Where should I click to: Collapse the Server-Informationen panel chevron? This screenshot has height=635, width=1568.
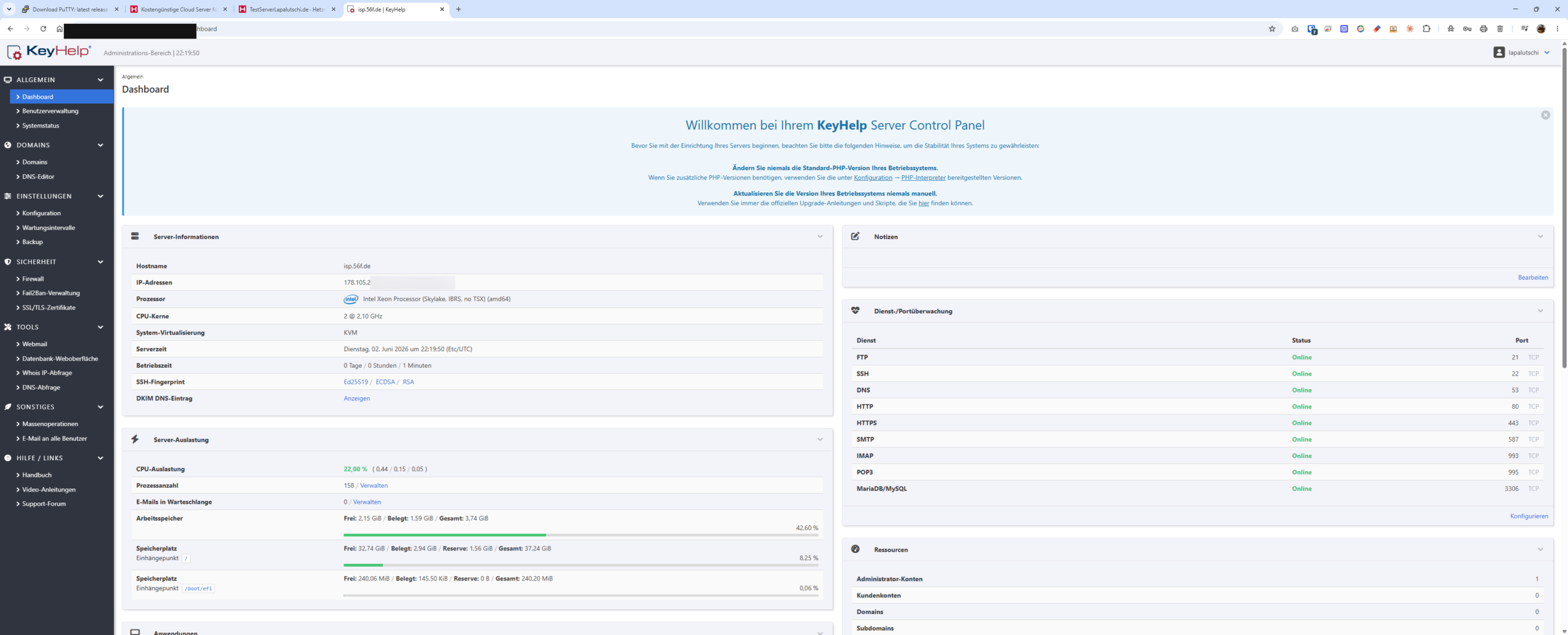820,237
